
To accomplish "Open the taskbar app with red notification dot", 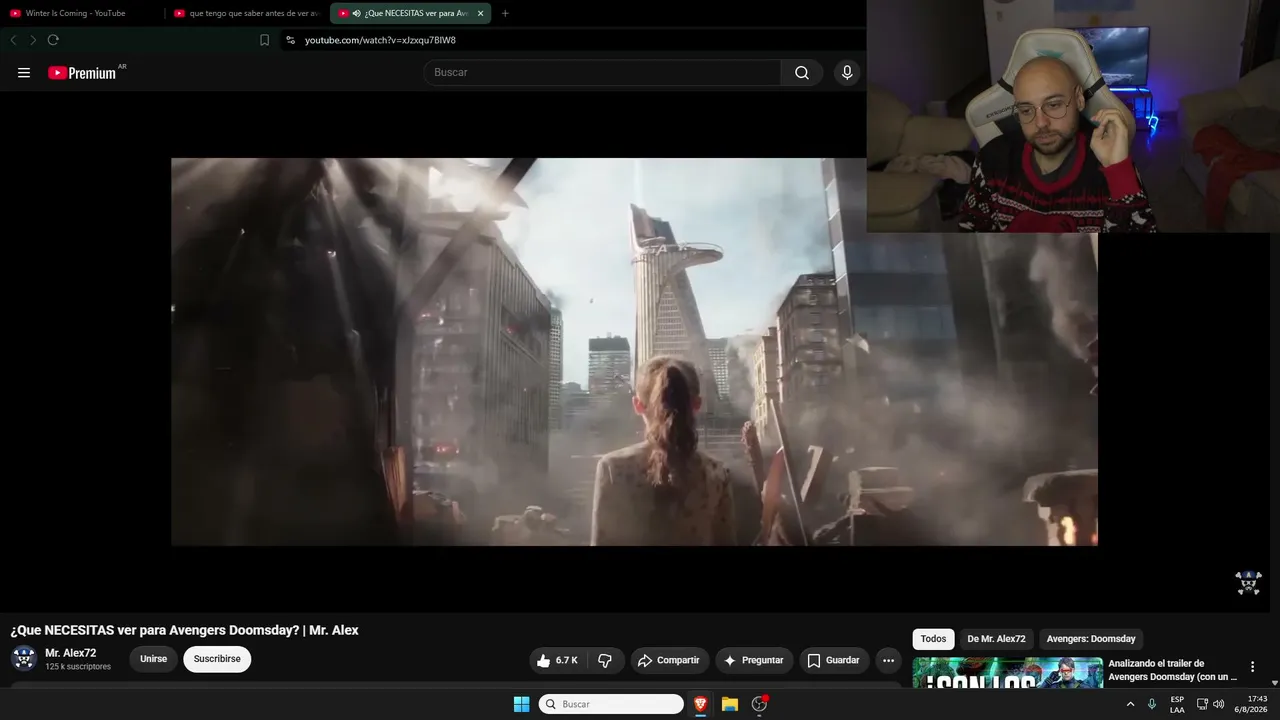I will coord(759,704).
